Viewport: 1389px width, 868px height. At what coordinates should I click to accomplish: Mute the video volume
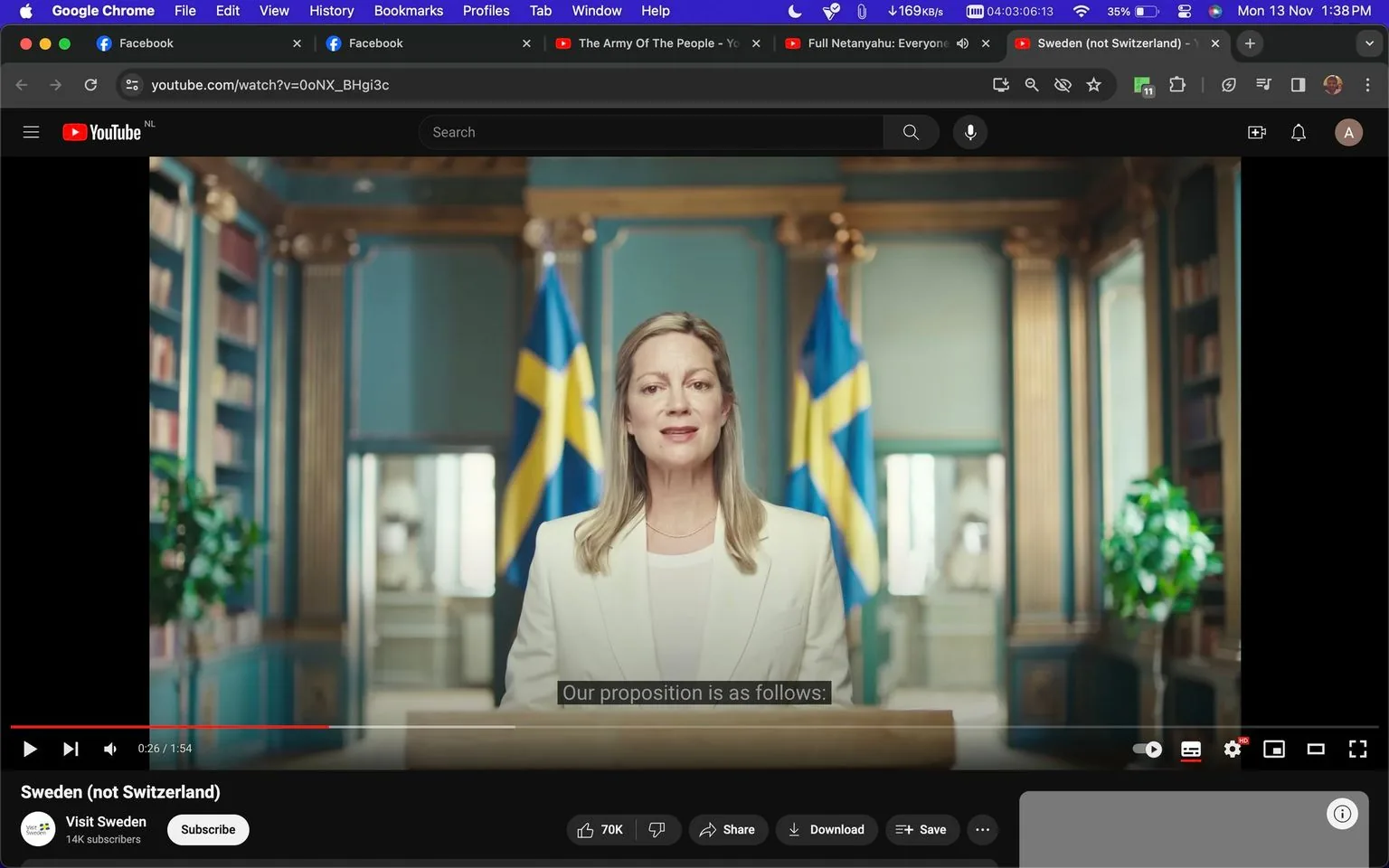click(x=109, y=749)
